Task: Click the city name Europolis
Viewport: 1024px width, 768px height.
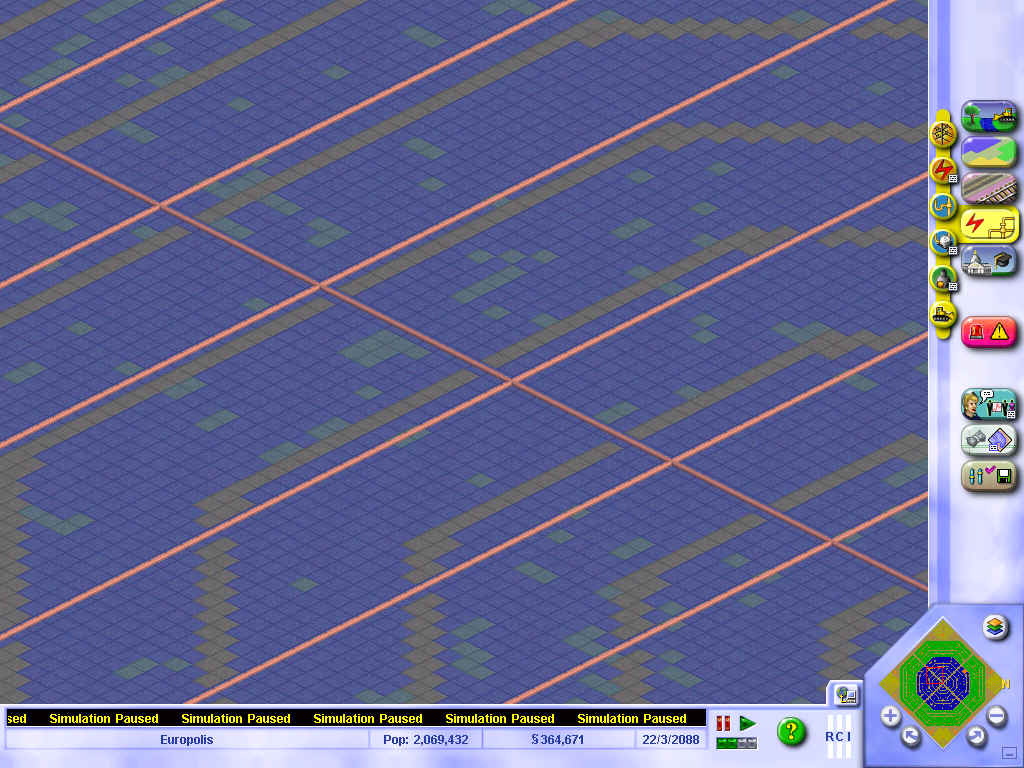Action: tap(187, 739)
